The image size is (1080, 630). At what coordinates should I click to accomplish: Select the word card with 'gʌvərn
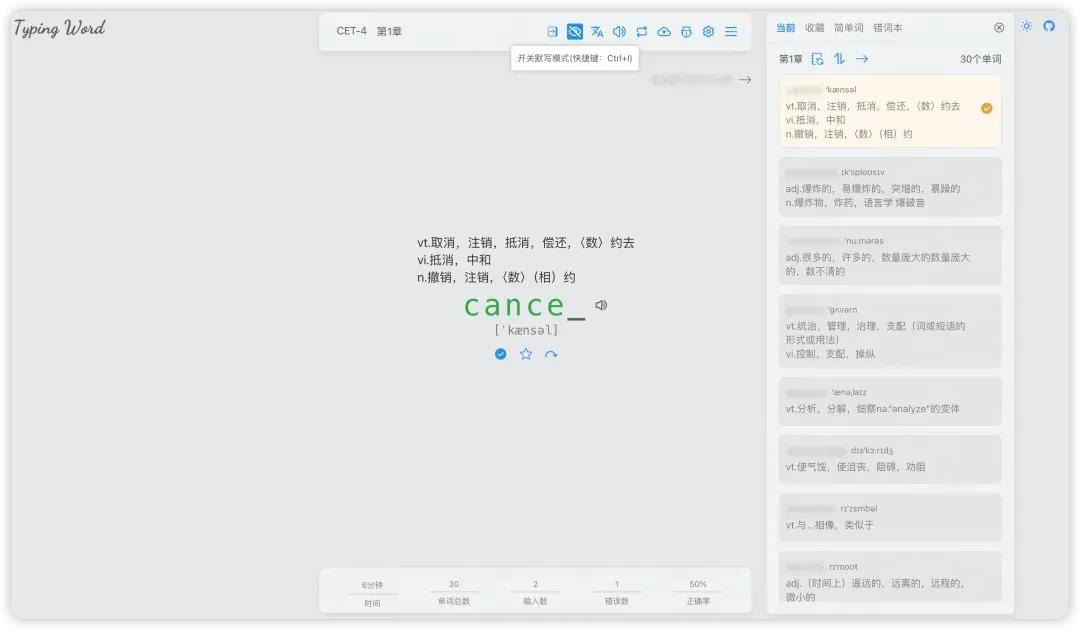pos(890,331)
